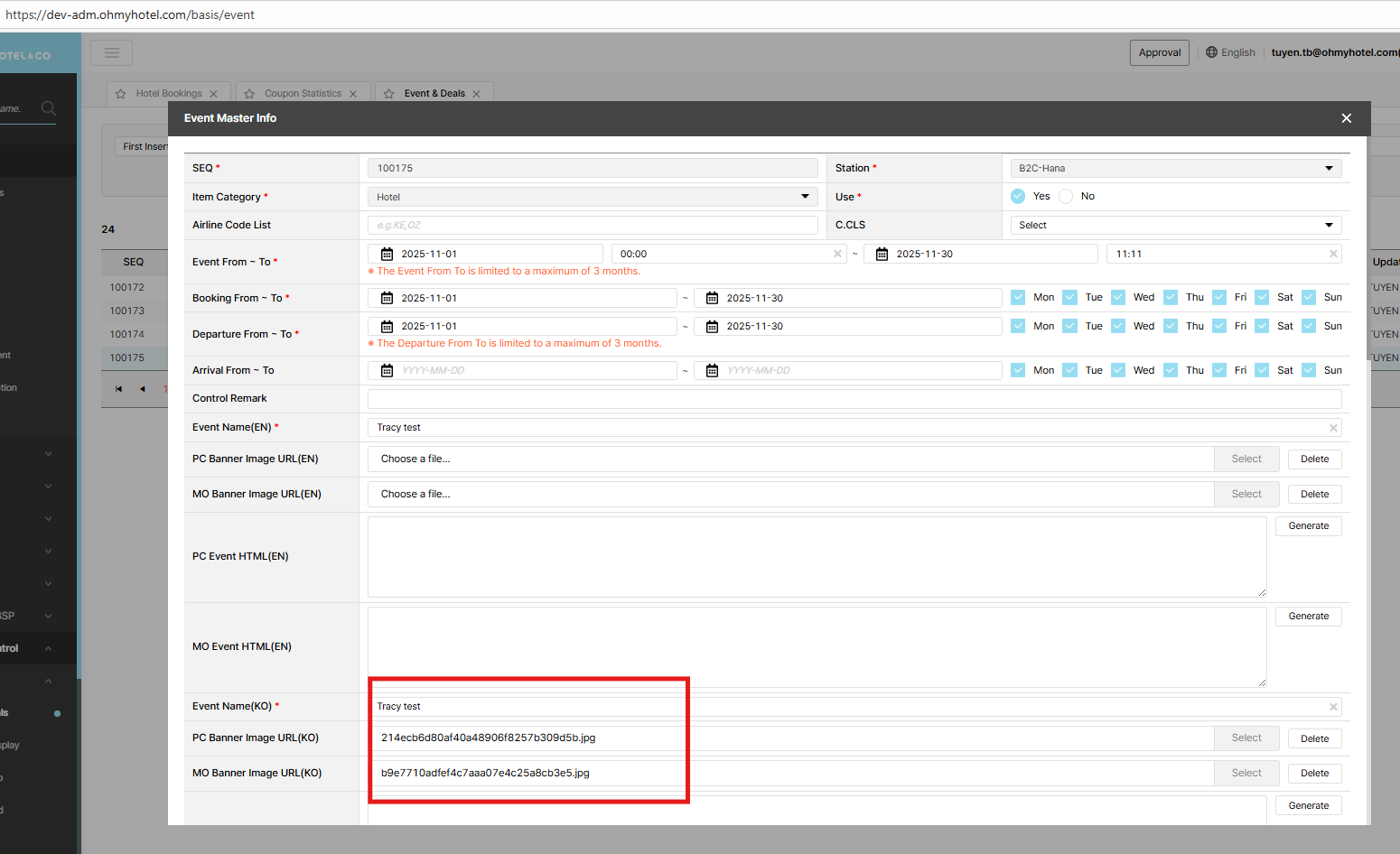
Task: Uncheck Sun in Arrival From ~ To row
Action: 1309,370
